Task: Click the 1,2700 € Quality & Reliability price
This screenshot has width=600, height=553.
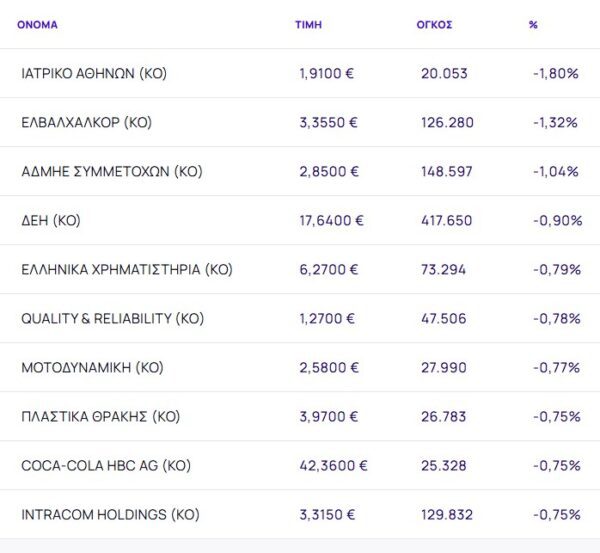Action: [x=328, y=319]
